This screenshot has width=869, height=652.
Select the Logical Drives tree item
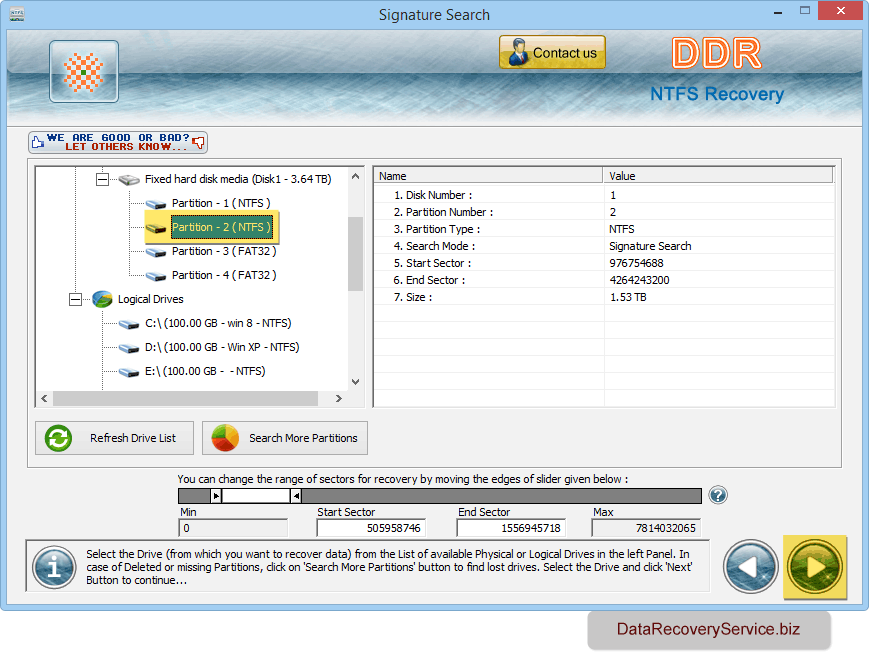(x=150, y=299)
